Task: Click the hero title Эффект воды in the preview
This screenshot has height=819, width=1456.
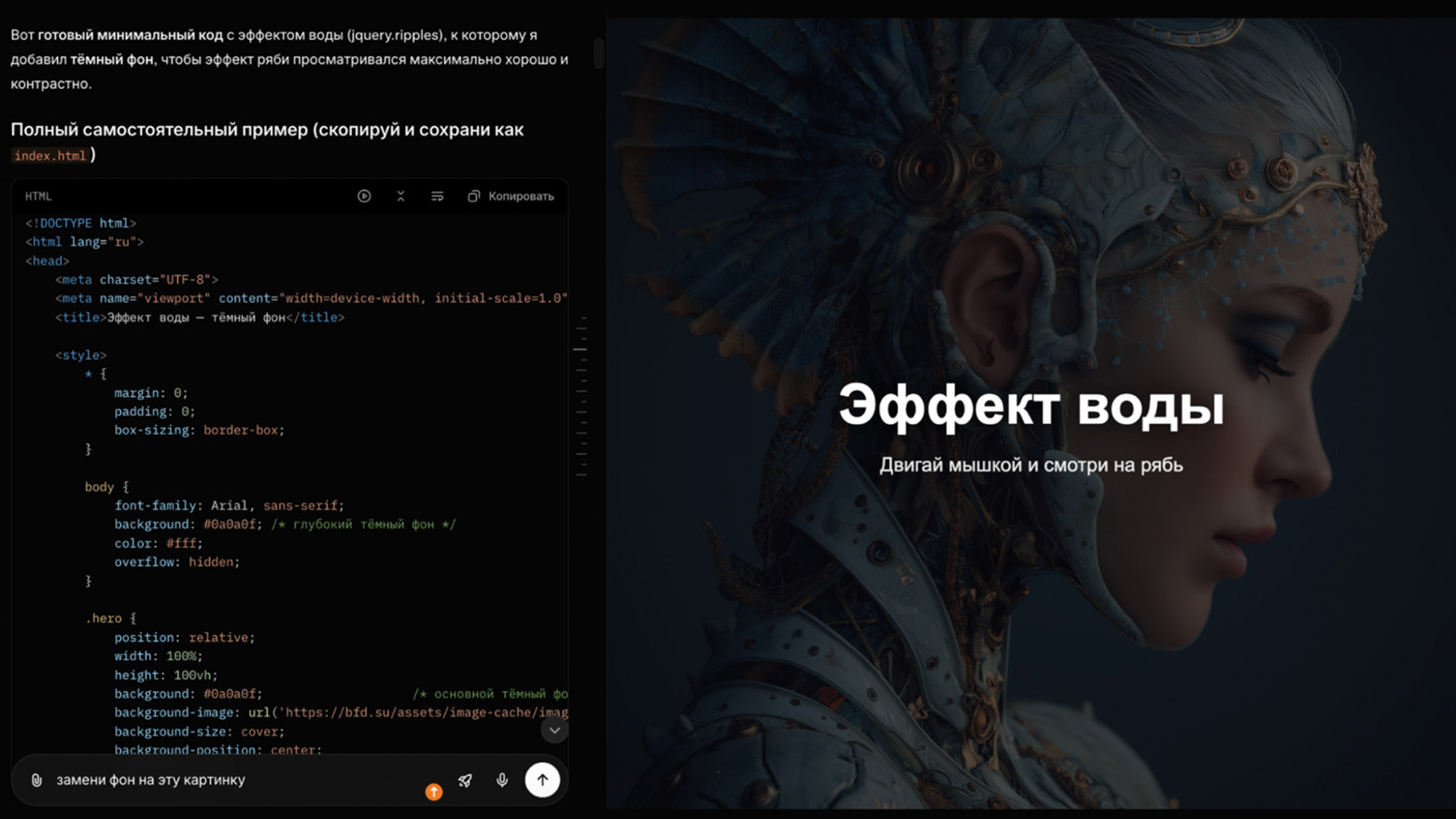Action: [1032, 405]
